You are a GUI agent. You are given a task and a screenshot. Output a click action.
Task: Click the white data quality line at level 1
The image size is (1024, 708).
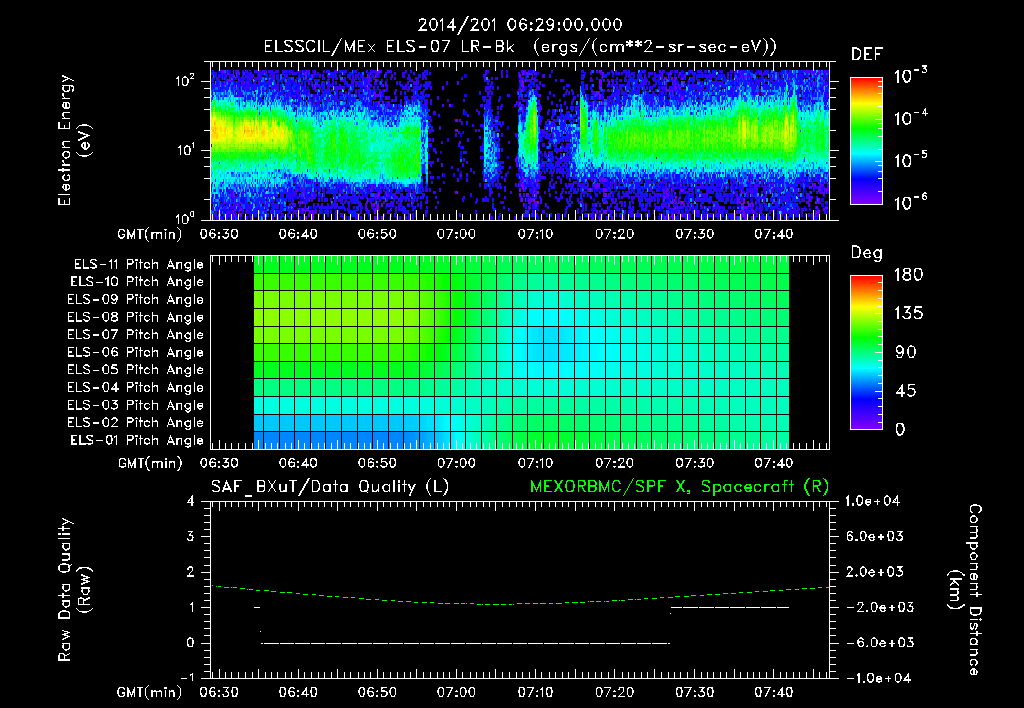click(x=729, y=607)
